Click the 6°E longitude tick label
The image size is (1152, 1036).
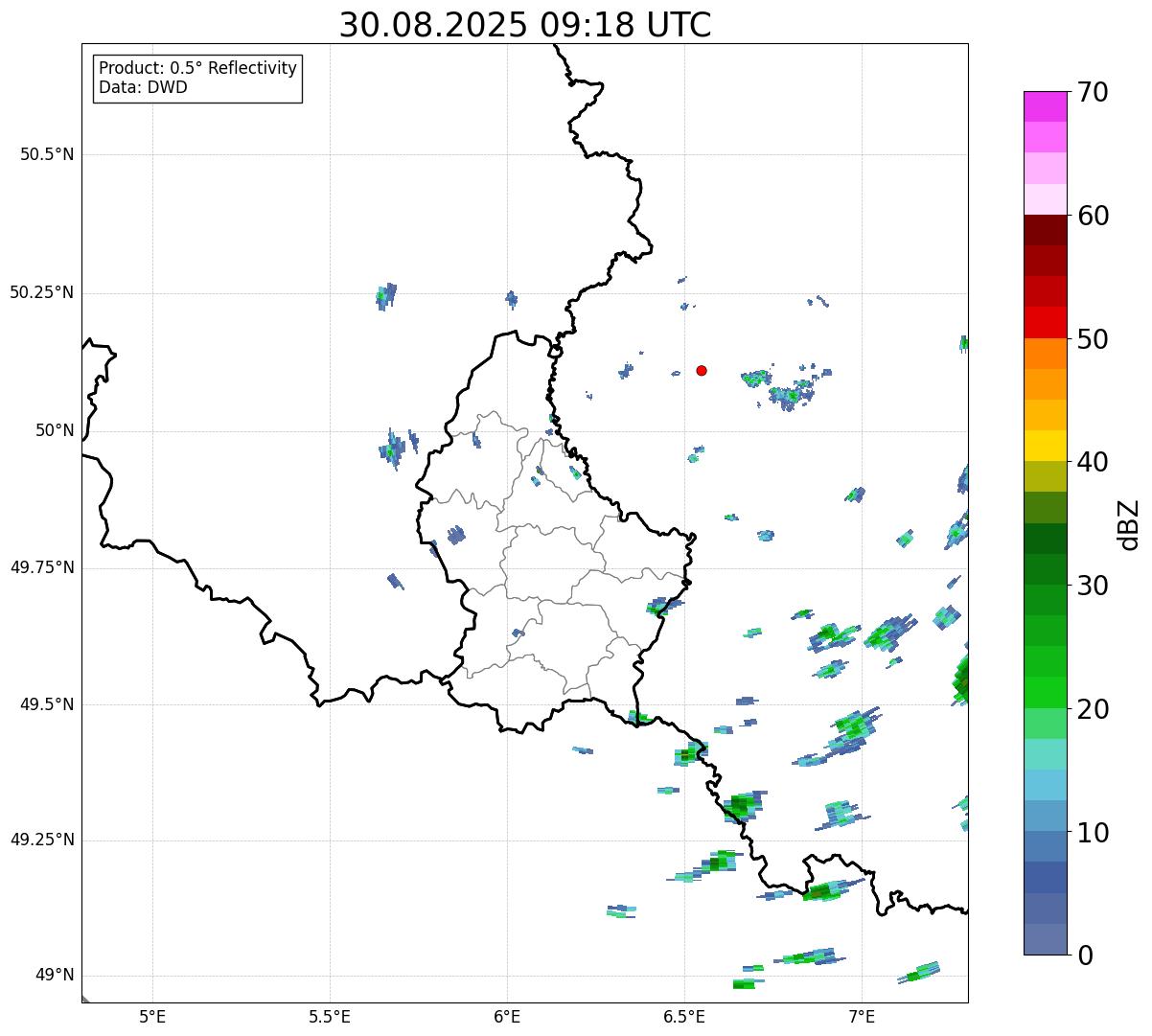[x=507, y=1016]
